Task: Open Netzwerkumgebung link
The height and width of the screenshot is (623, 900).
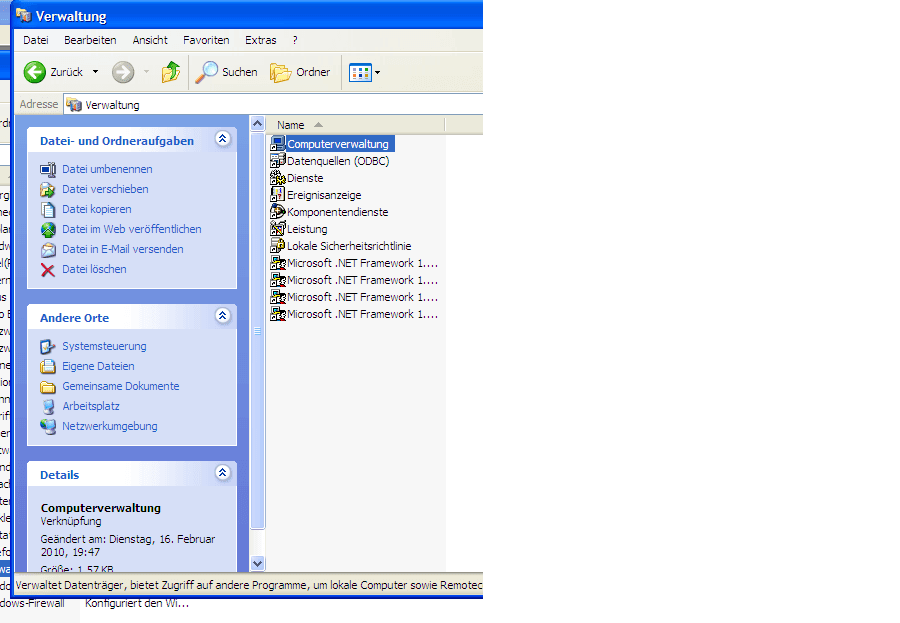Action: [110, 427]
